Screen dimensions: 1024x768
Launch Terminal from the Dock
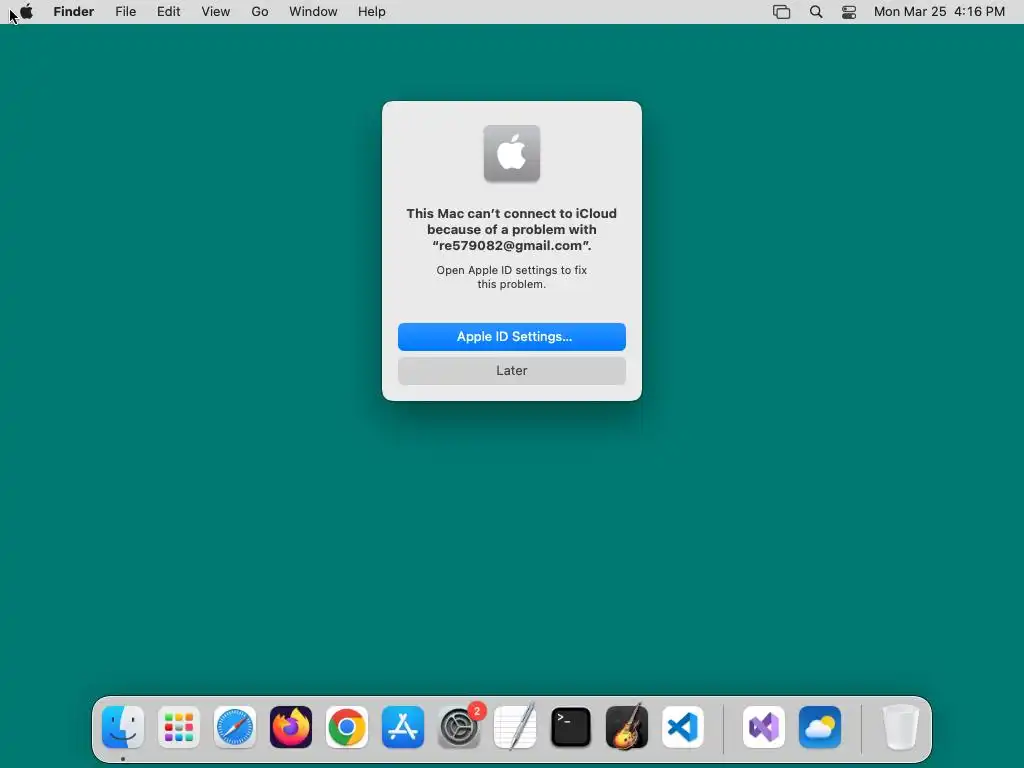(571, 727)
